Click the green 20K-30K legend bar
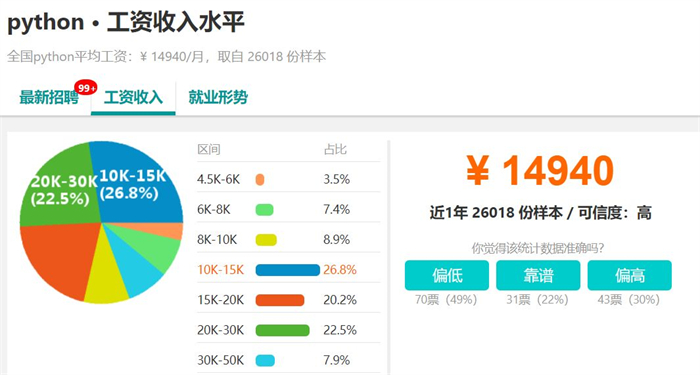Image resolution: width=700 pixels, height=375 pixels. pyautogui.click(x=282, y=330)
